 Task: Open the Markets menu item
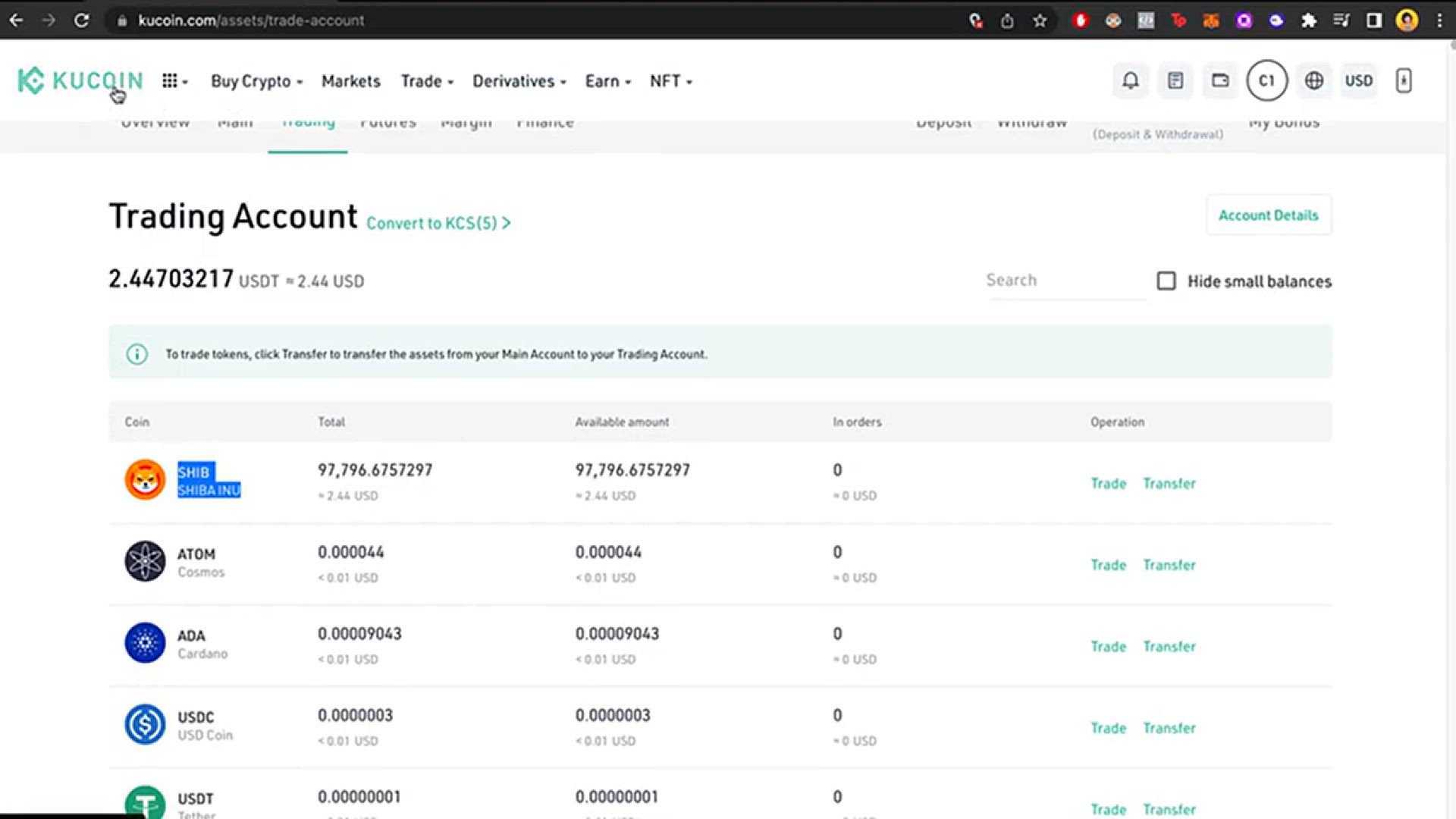[x=350, y=81]
